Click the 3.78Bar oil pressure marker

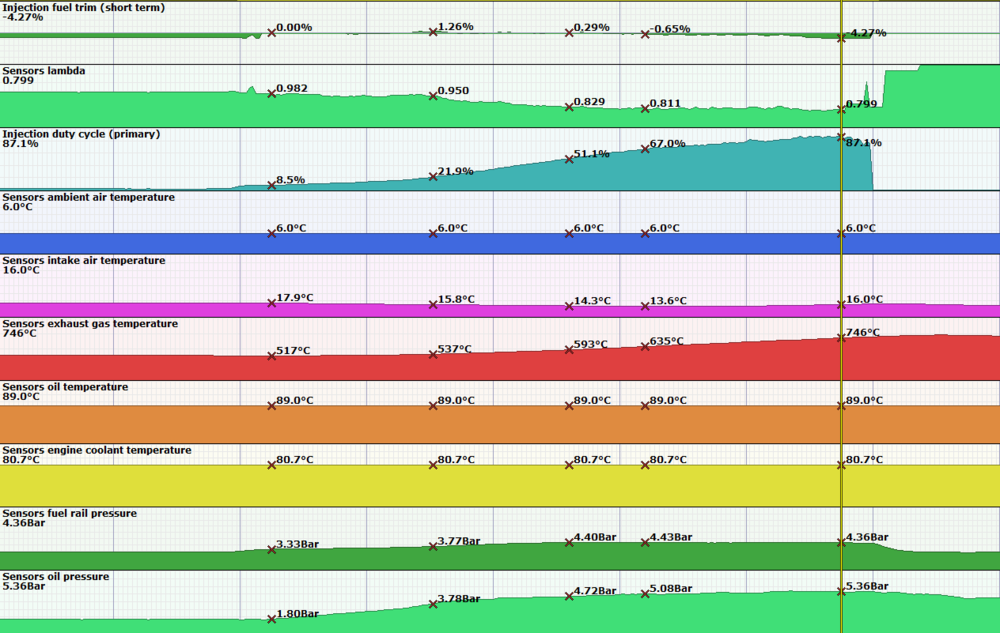pyautogui.click(x=433, y=604)
